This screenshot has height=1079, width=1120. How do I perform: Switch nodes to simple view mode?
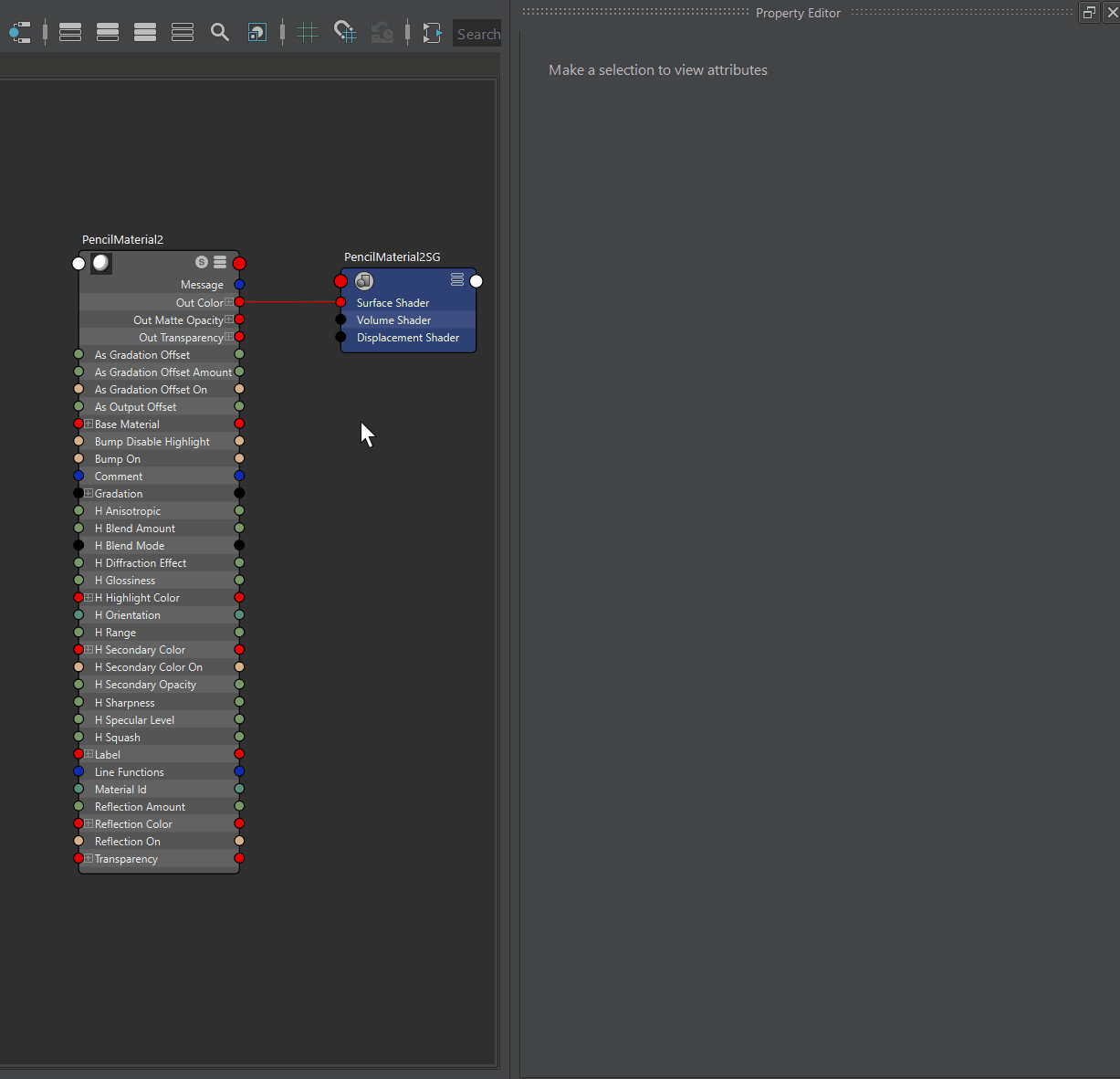point(70,33)
